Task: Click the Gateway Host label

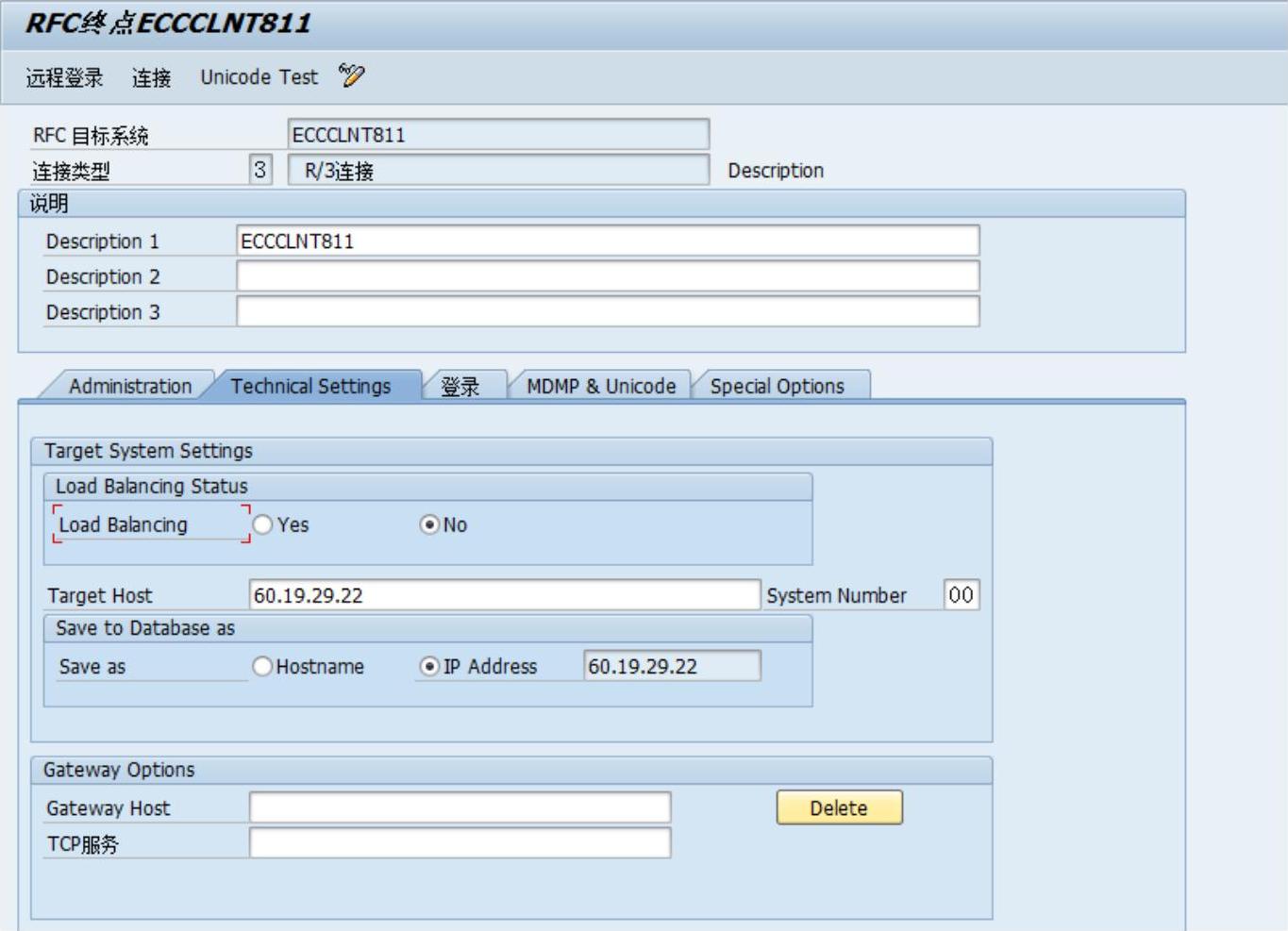Action: pyautogui.click(x=109, y=808)
